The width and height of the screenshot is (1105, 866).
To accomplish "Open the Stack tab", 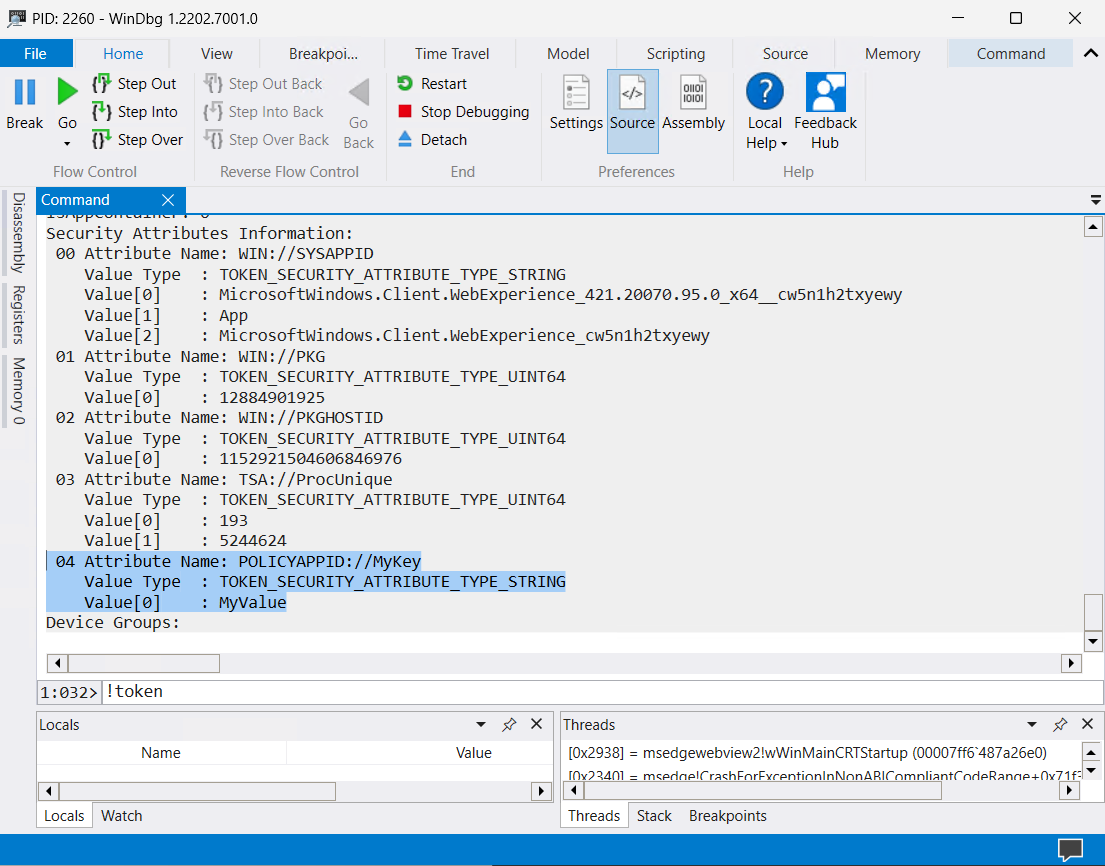I will 654,816.
